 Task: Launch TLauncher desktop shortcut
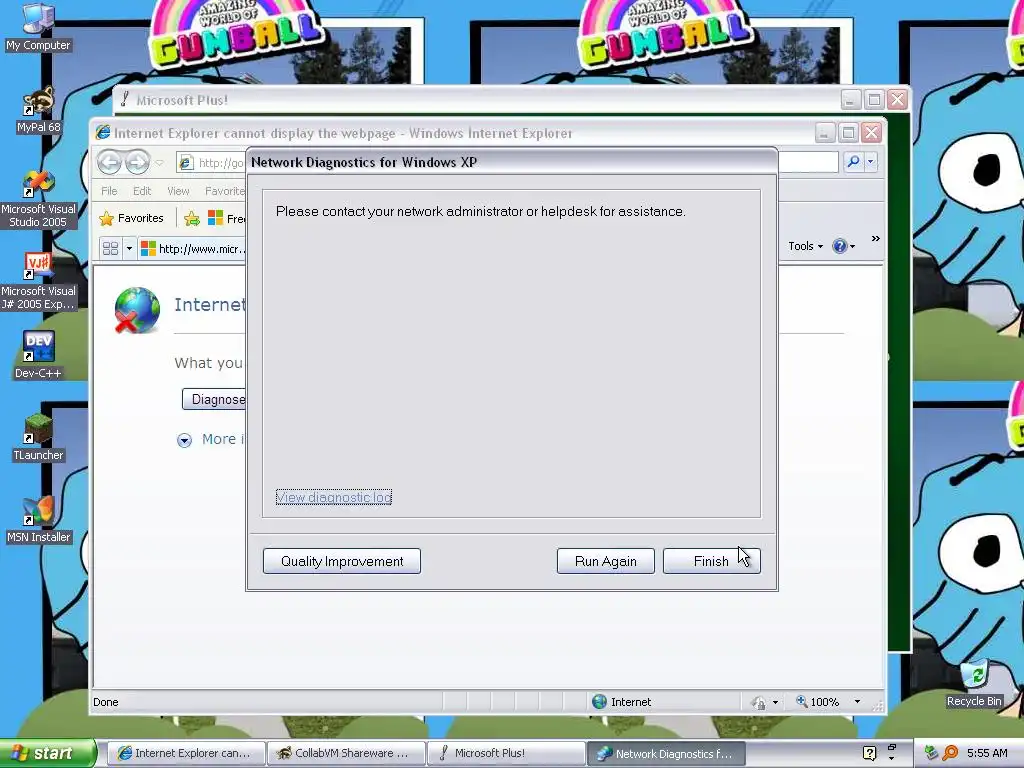(38, 438)
